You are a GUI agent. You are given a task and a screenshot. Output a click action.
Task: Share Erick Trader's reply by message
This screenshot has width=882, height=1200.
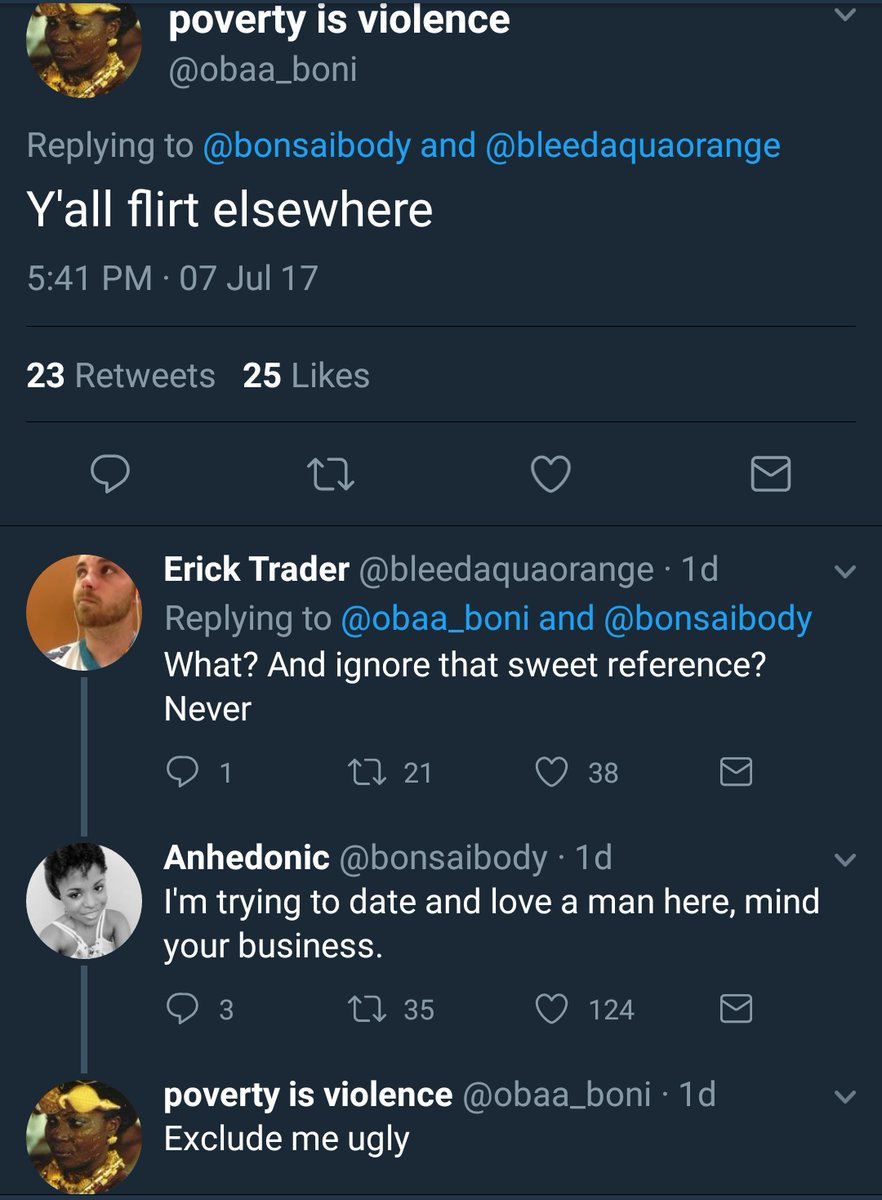point(736,772)
